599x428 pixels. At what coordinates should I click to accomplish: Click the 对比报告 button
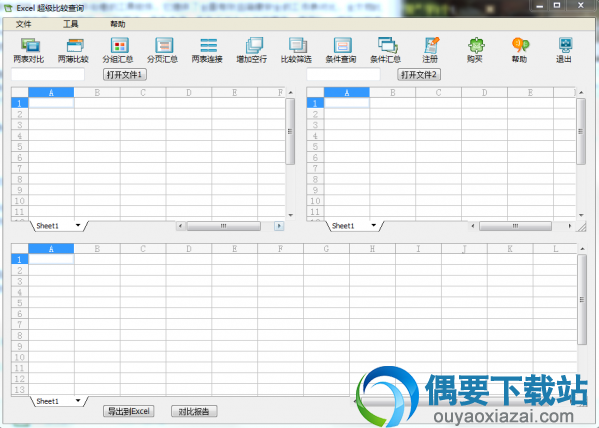194,411
